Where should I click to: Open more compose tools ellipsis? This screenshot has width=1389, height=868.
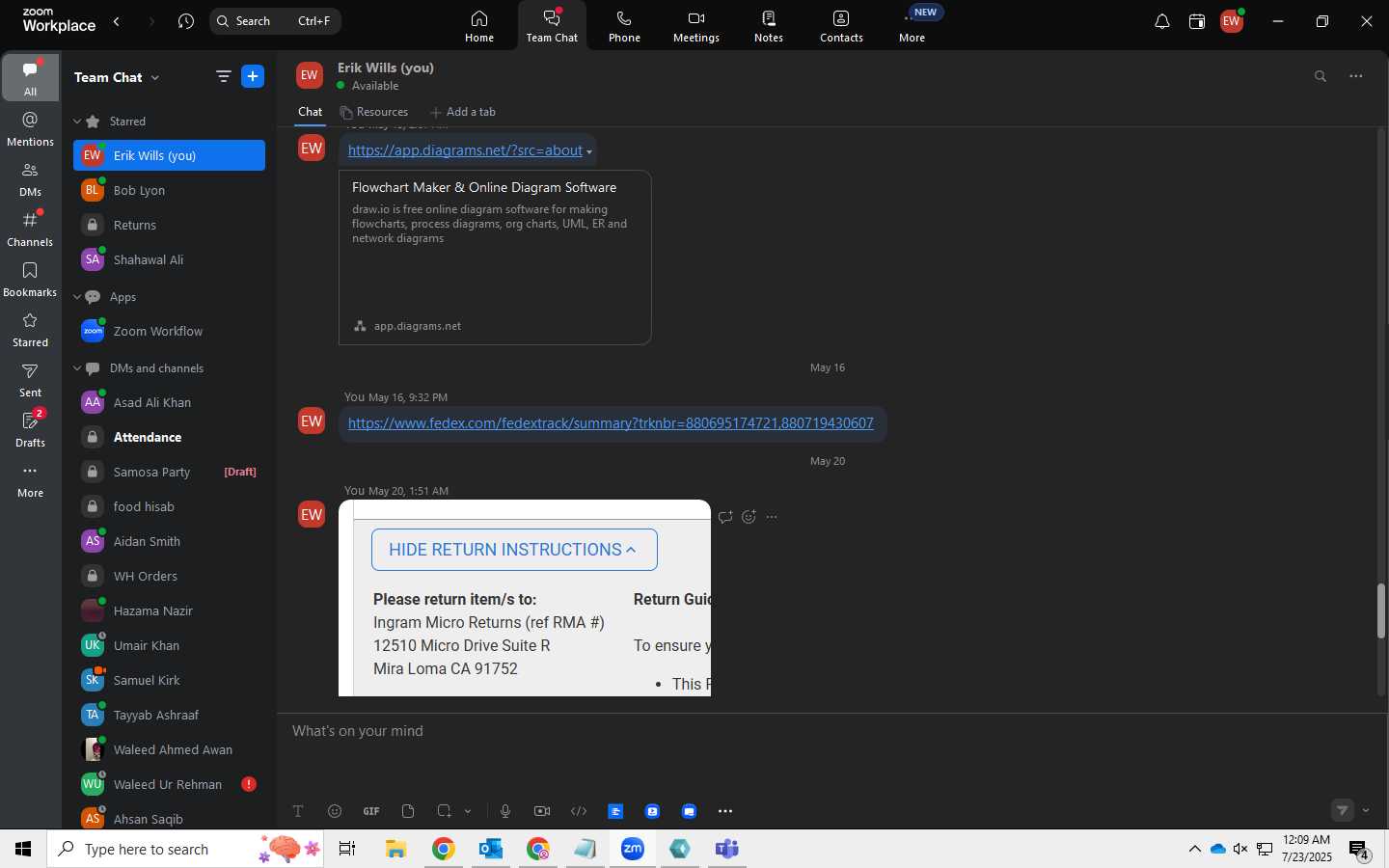point(725,811)
